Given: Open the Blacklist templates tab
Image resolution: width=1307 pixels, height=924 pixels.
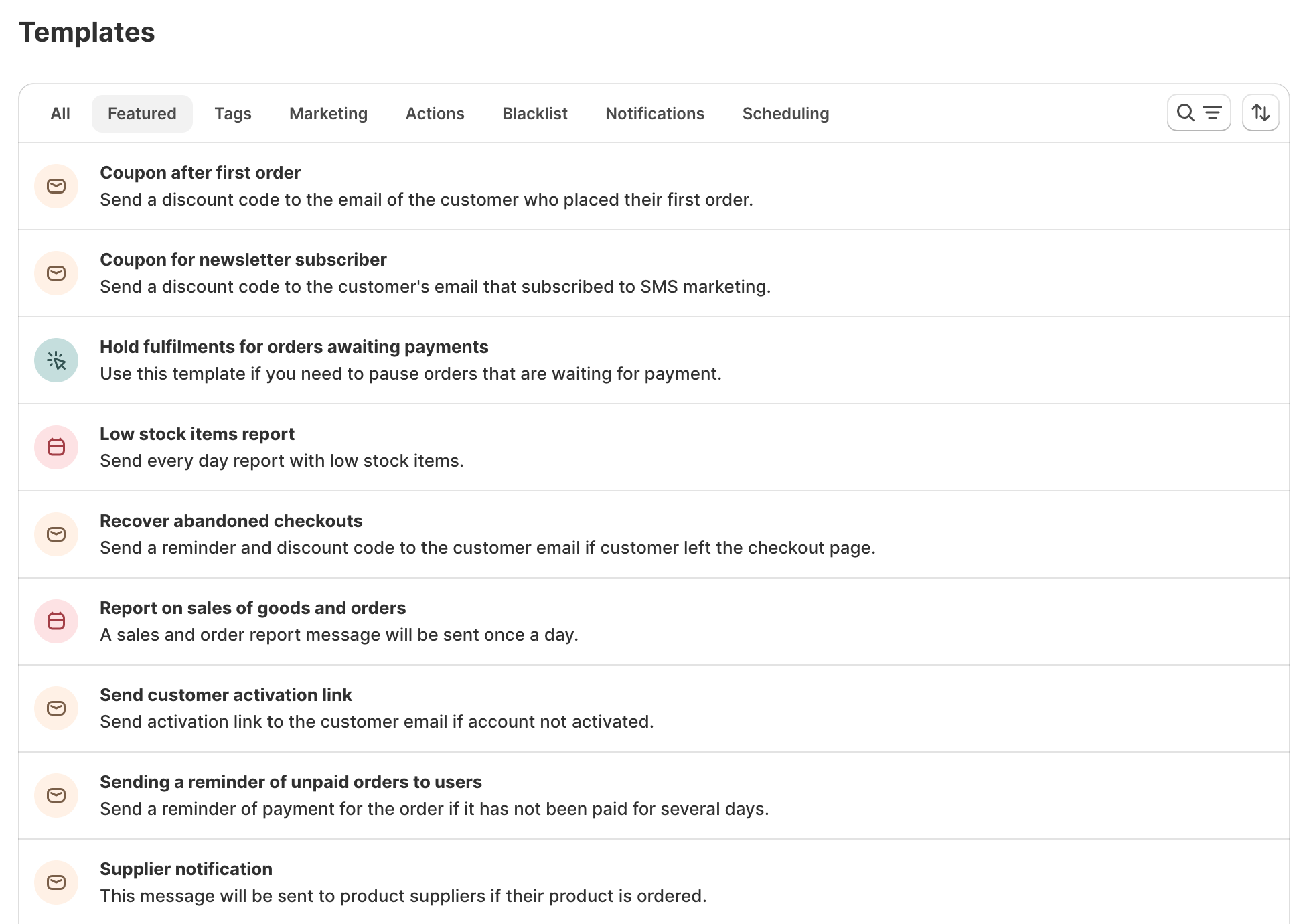Looking at the screenshot, I should click(x=534, y=113).
